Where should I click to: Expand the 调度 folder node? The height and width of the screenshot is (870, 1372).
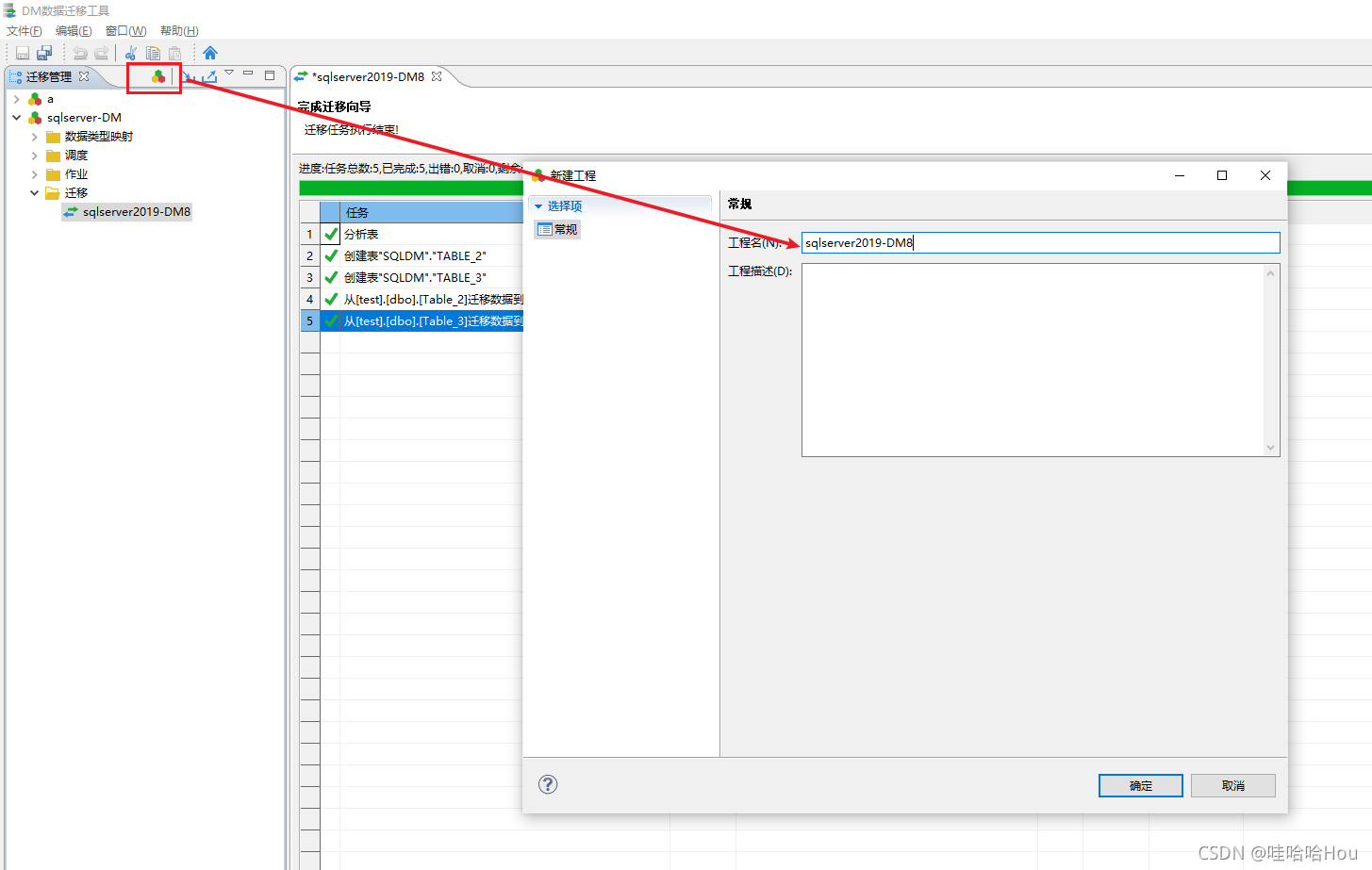pos(34,156)
